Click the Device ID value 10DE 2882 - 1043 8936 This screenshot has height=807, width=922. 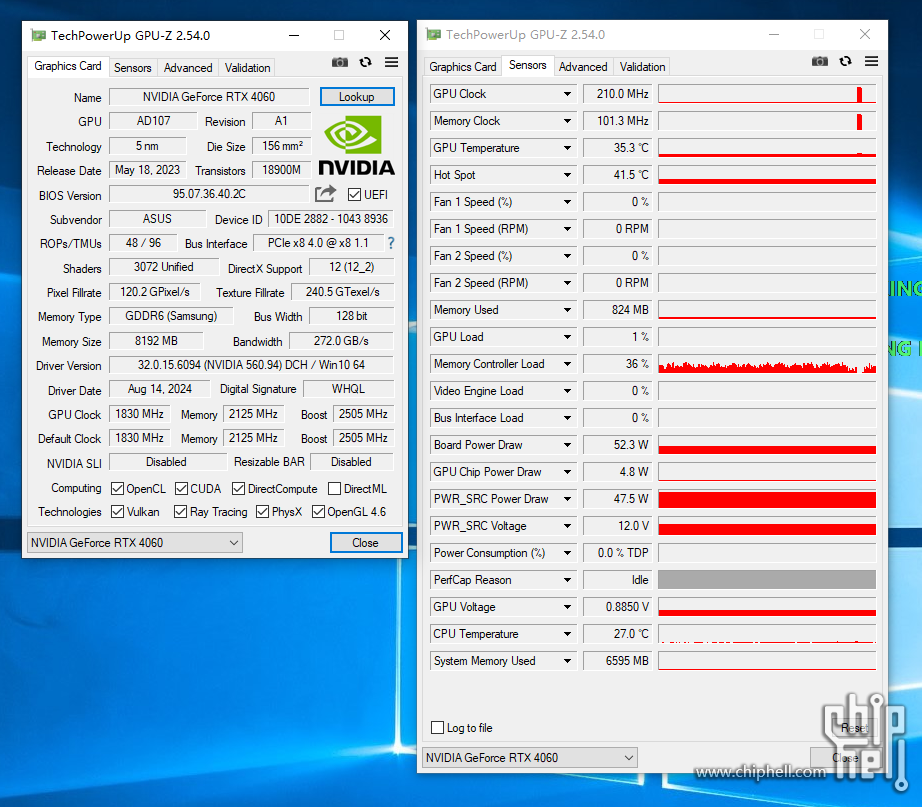[x=331, y=219]
